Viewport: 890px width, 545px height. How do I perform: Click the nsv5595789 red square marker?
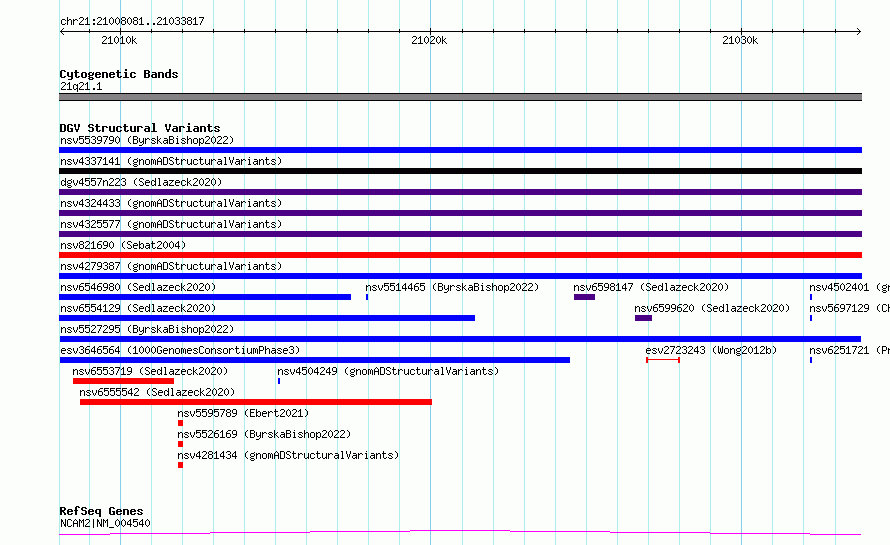coord(180,423)
